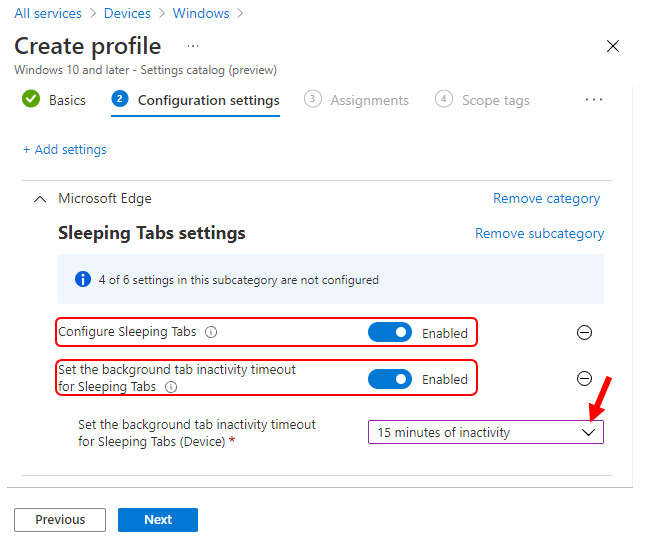The width and height of the screenshot is (651, 543).
Task: Go to the Basics tab
Action: (x=54, y=100)
